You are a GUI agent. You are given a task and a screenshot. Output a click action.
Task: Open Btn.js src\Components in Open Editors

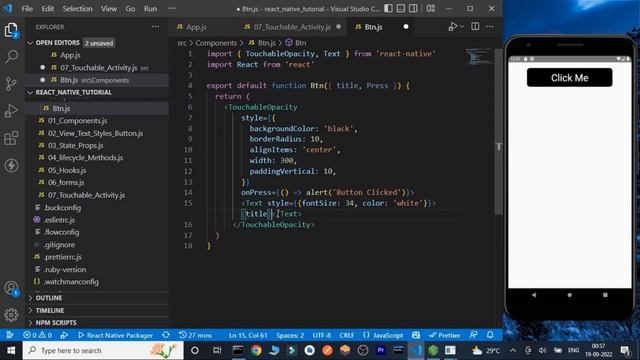coord(94,80)
